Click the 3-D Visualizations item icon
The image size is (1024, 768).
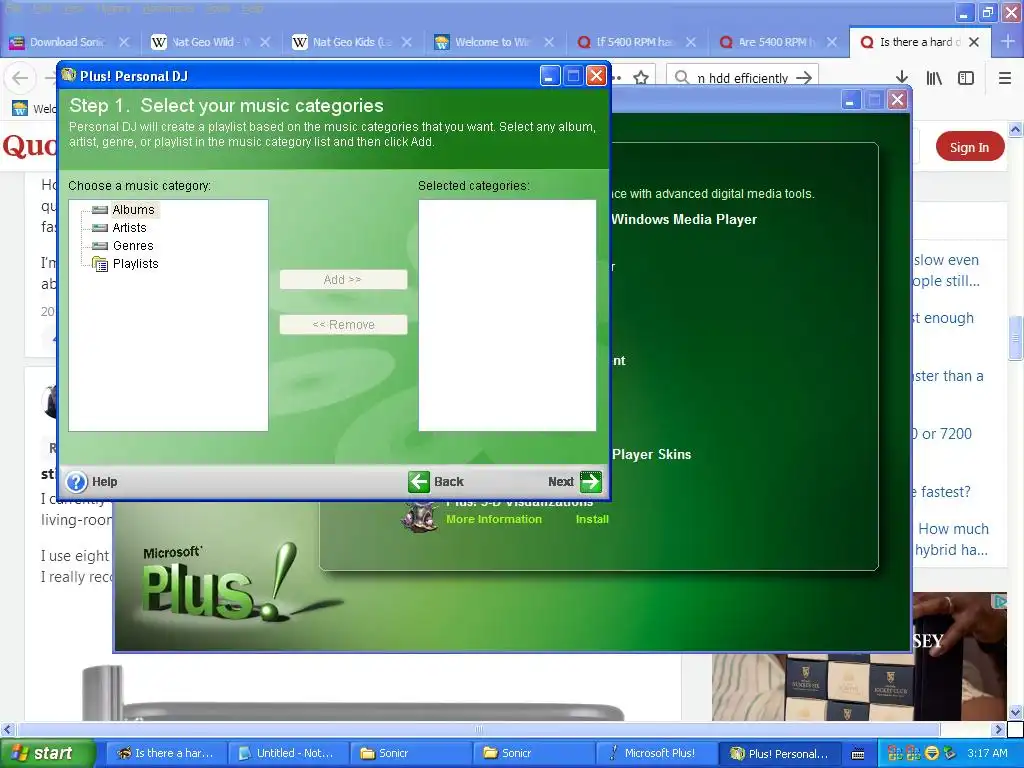(420, 516)
